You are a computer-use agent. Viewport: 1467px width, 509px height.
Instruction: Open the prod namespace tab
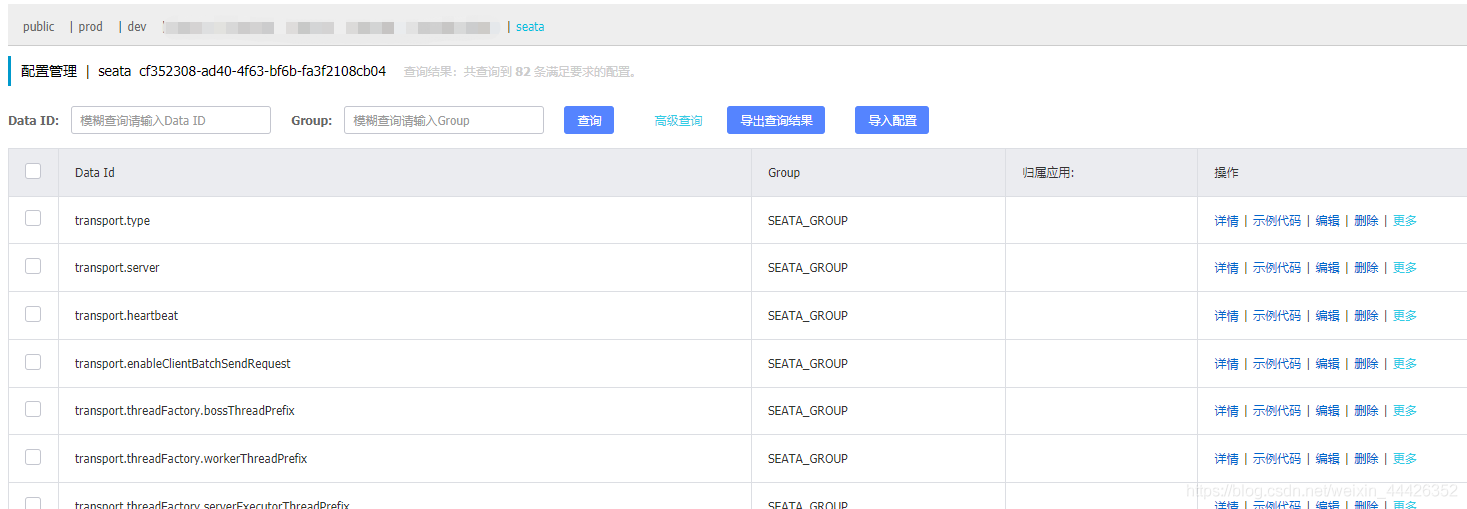(91, 27)
